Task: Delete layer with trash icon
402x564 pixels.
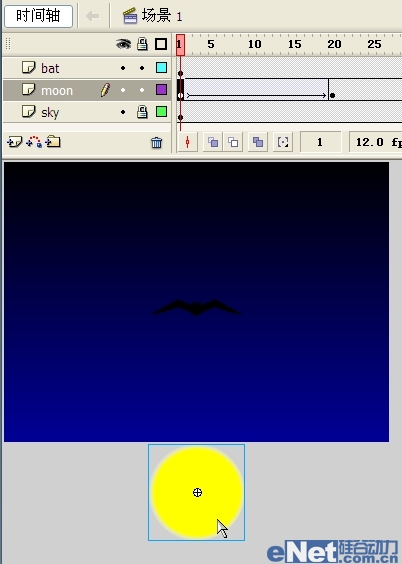Action: click(156, 143)
